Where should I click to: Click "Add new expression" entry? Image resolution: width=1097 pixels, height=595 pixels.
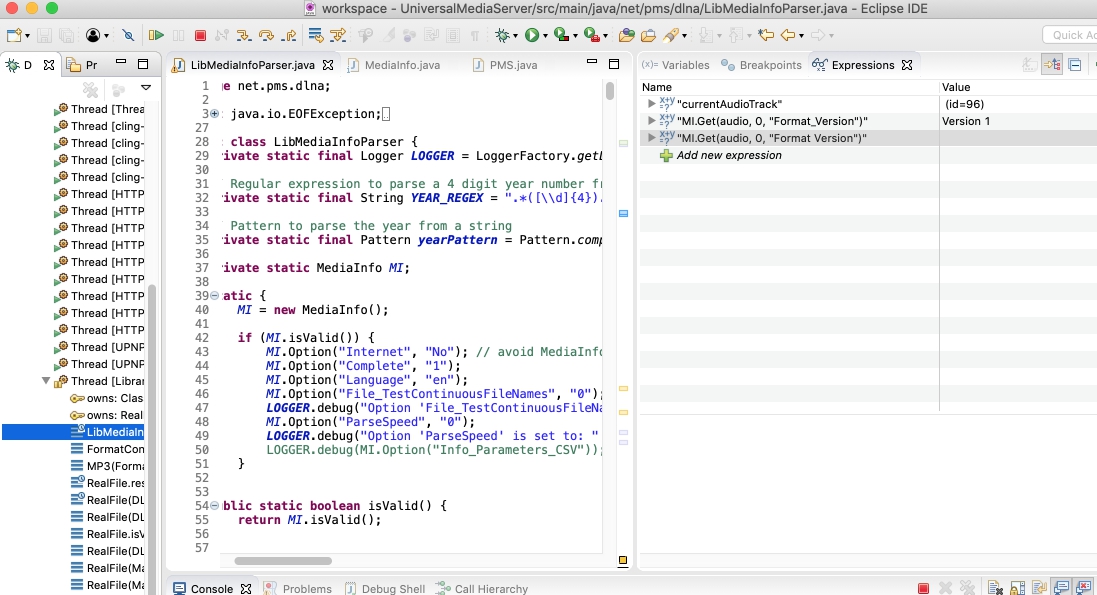tap(728, 155)
